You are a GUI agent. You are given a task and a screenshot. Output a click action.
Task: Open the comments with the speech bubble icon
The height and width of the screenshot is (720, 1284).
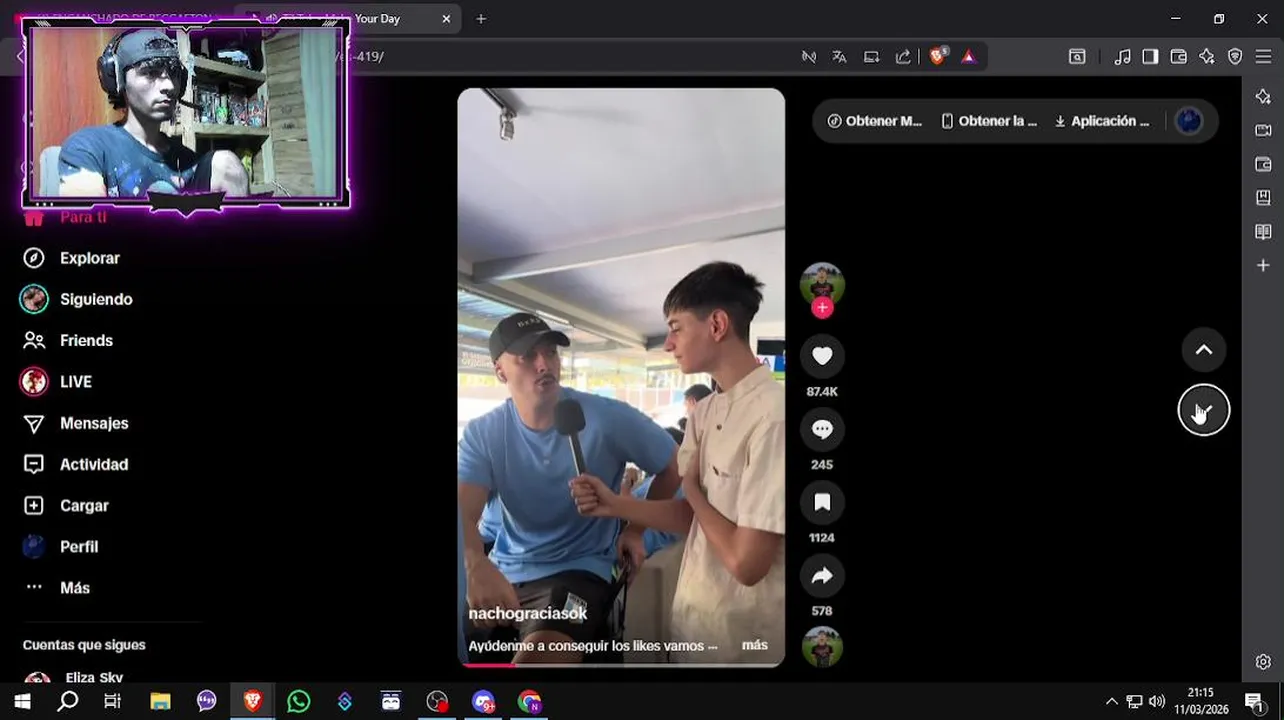(822, 429)
